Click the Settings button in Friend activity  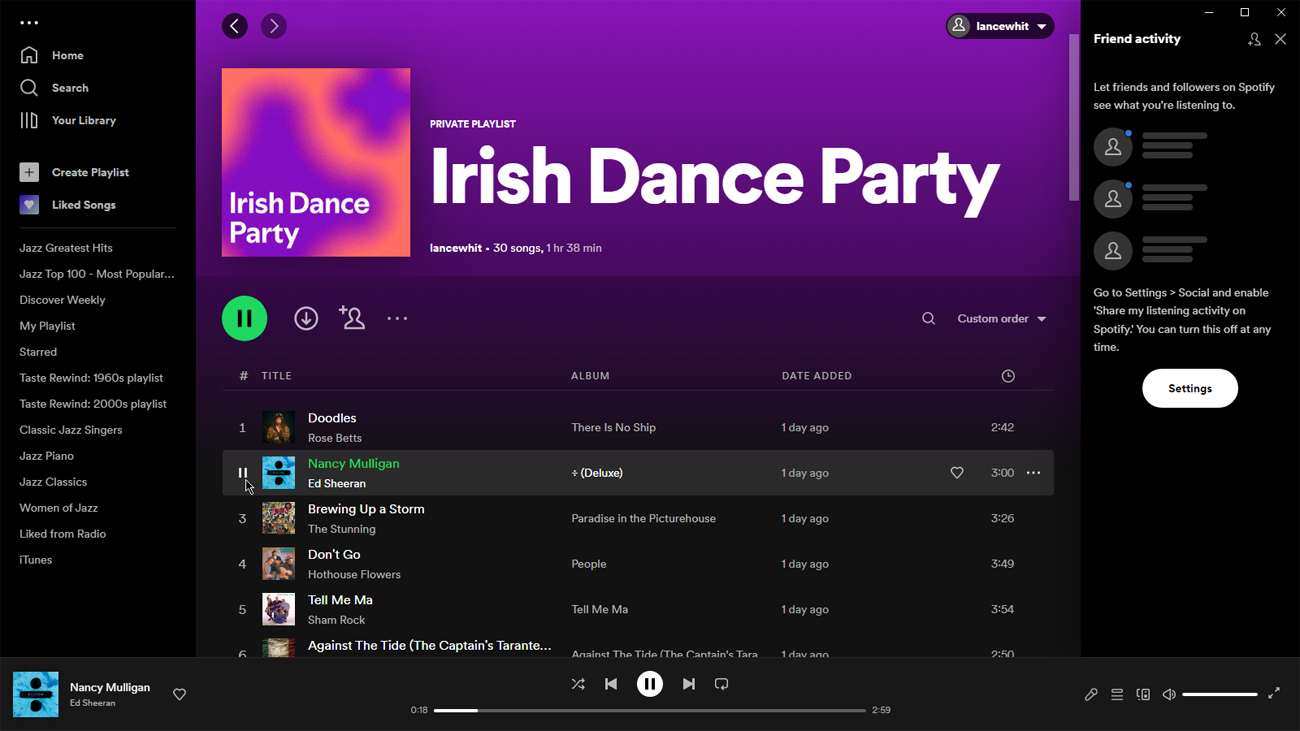click(x=1189, y=388)
